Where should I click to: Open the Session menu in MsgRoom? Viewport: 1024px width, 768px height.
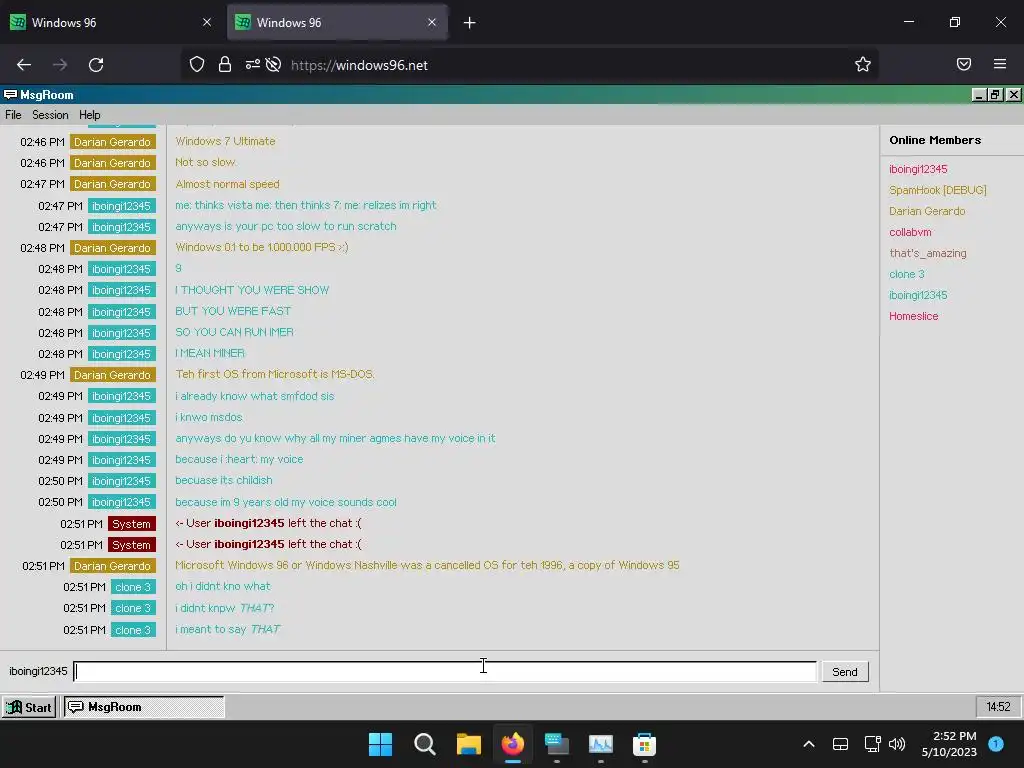(50, 115)
